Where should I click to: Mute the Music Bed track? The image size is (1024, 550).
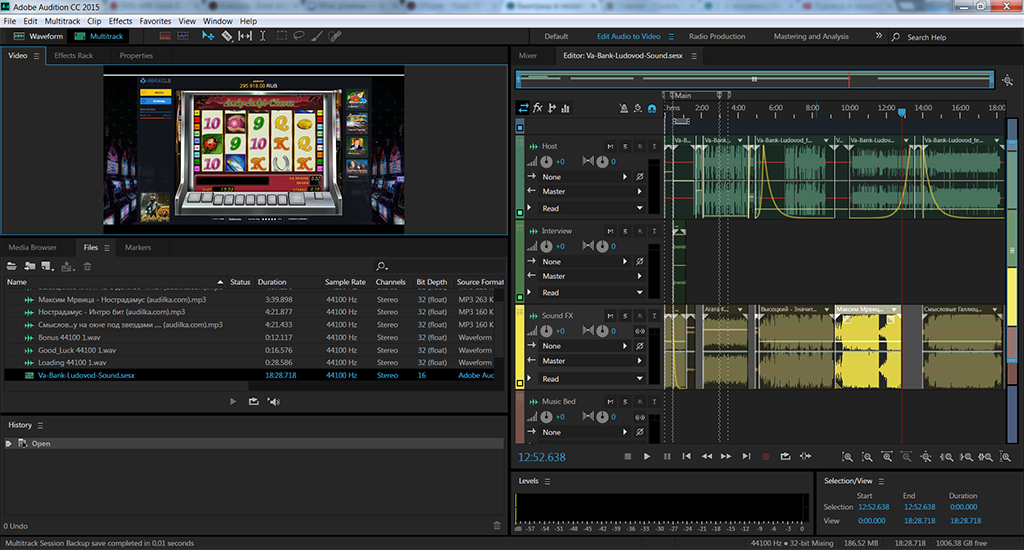click(610, 402)
